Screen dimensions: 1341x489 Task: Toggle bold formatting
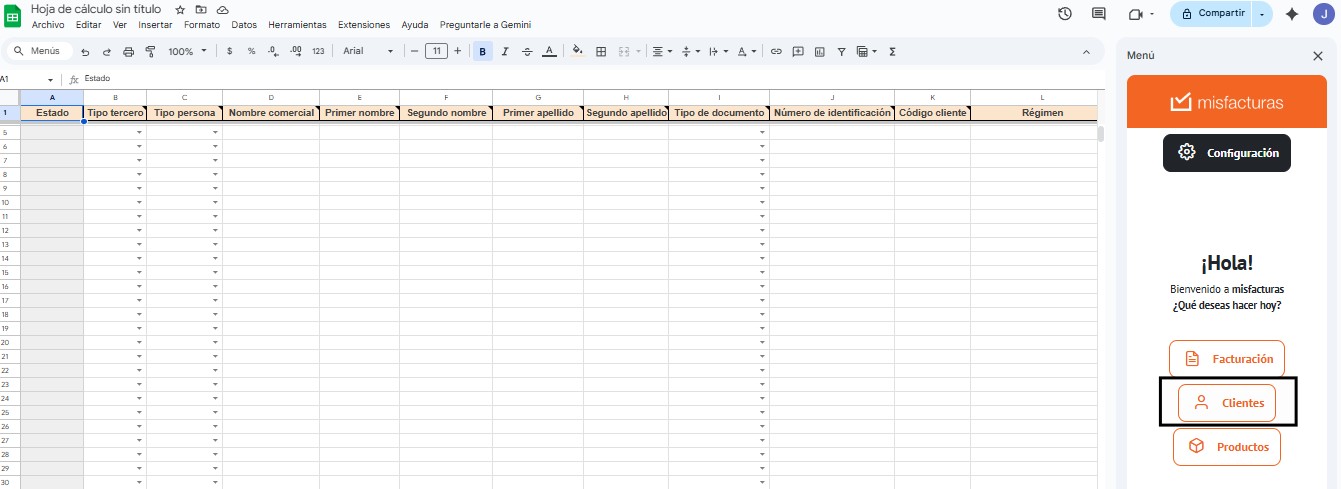coord(483,51)
